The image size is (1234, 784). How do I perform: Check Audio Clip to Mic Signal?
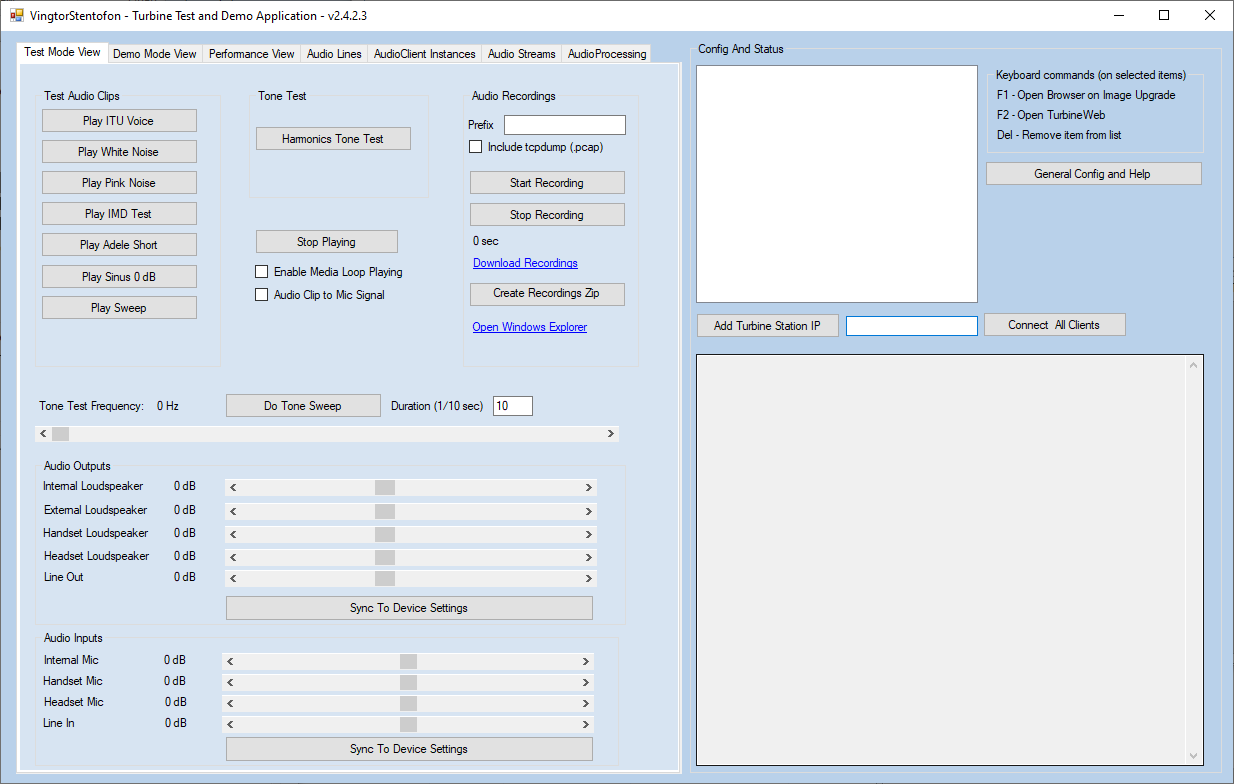point(262,295)
